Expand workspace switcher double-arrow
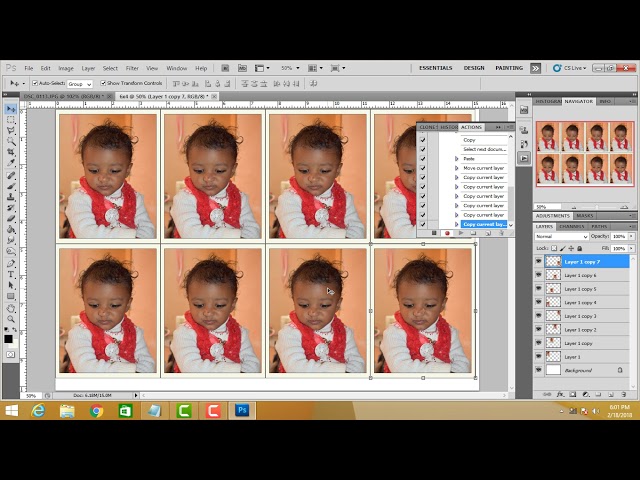Screen dimensions: 640x480 coord(536,68)
